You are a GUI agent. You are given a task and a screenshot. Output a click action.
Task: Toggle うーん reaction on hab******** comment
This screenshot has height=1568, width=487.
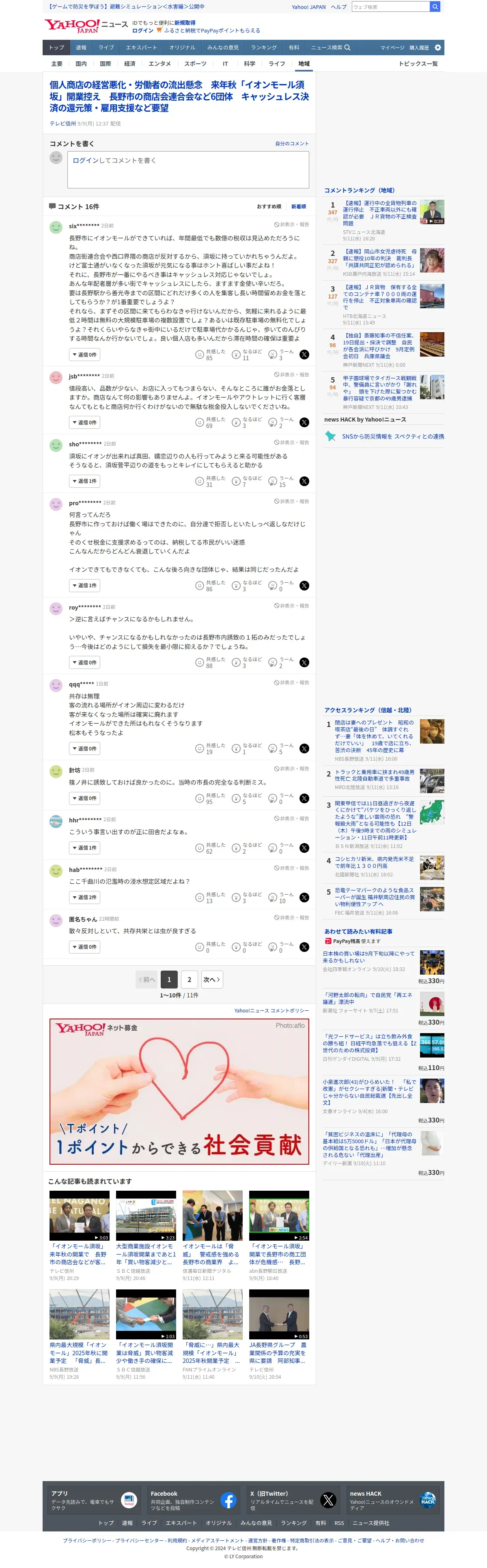click(x=281, y=898)
